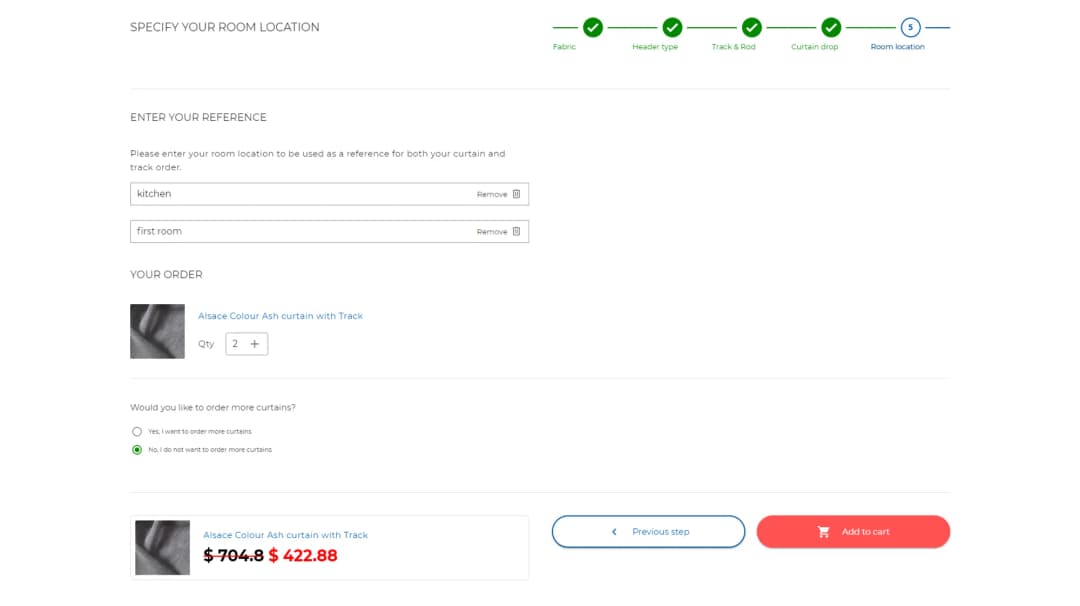Select Yes, I want to order more curtains
Image resolution: width=1080 pixels, height=606 pixels.
click(136, 431)
